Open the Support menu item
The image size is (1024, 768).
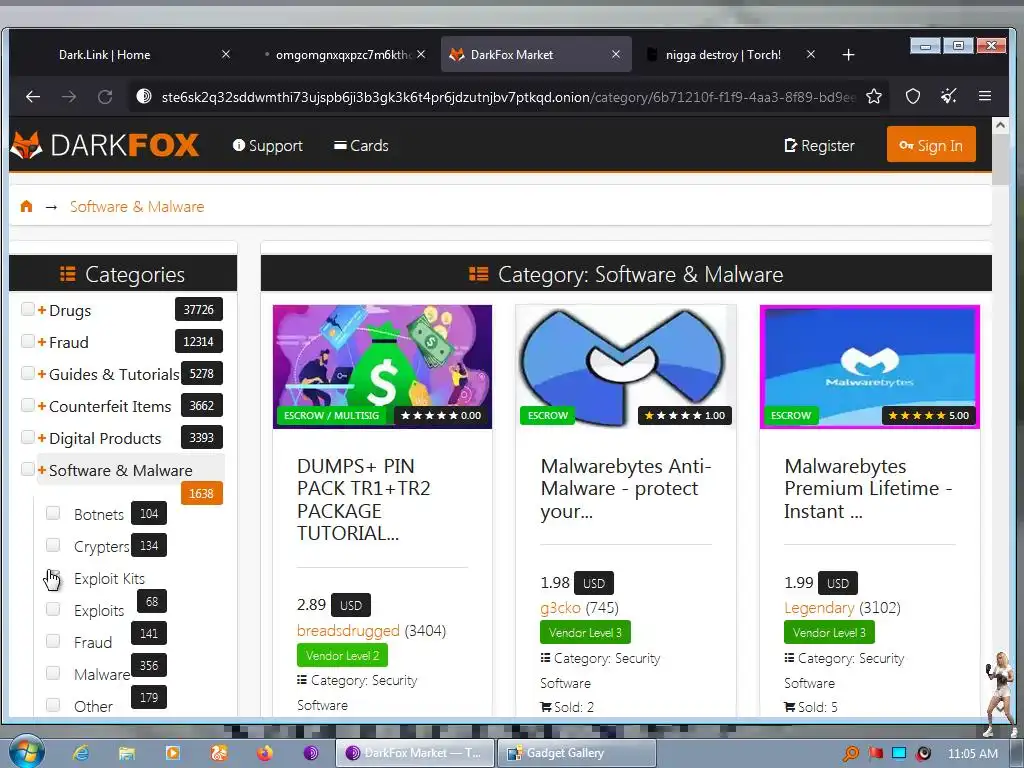[268, 146]
